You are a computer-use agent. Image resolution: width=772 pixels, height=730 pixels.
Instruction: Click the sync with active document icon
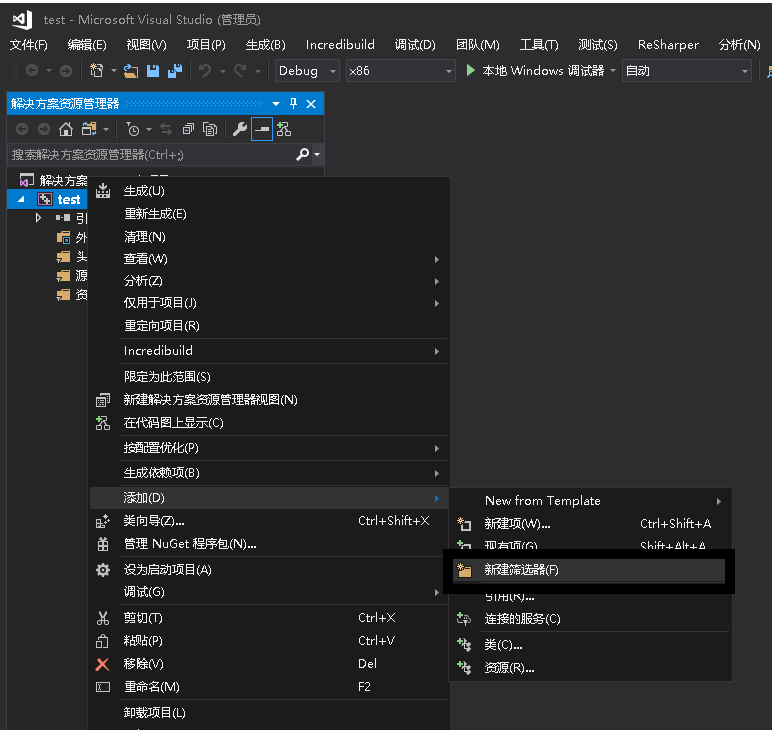tap(166, 129)
